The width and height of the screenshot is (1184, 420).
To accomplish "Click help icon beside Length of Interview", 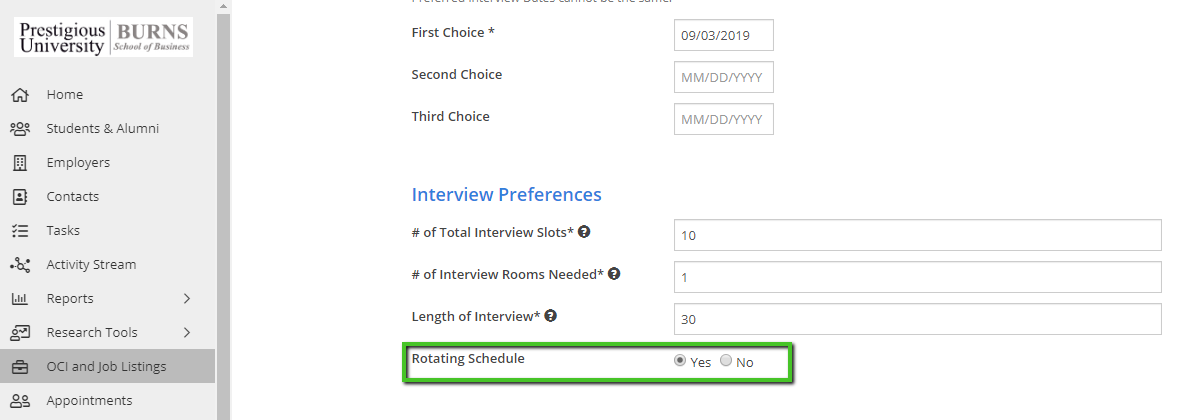I will [x=551, y=316].
